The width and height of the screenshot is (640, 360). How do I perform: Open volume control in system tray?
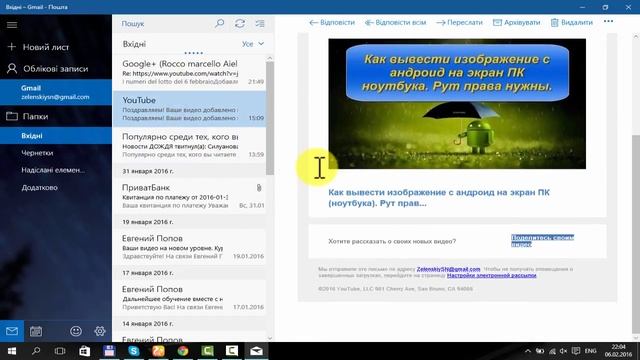coord(564,351)
